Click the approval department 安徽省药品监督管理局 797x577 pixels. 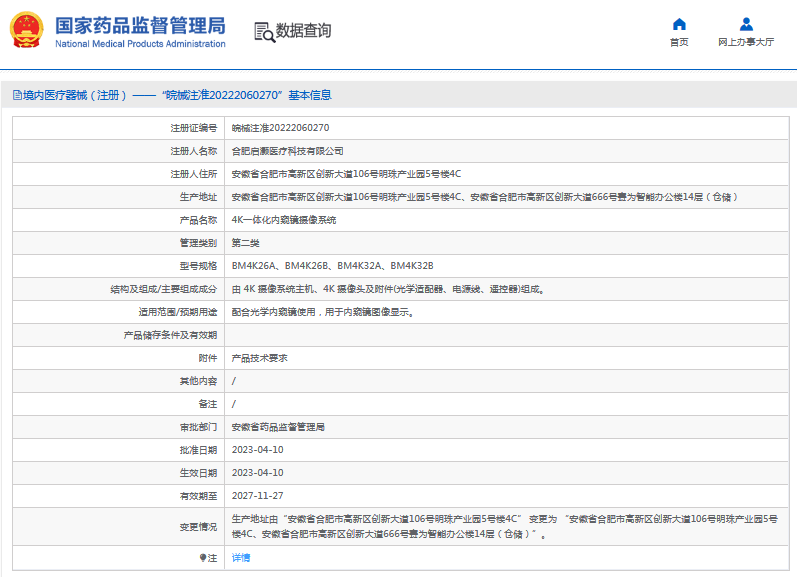point(278,427)
